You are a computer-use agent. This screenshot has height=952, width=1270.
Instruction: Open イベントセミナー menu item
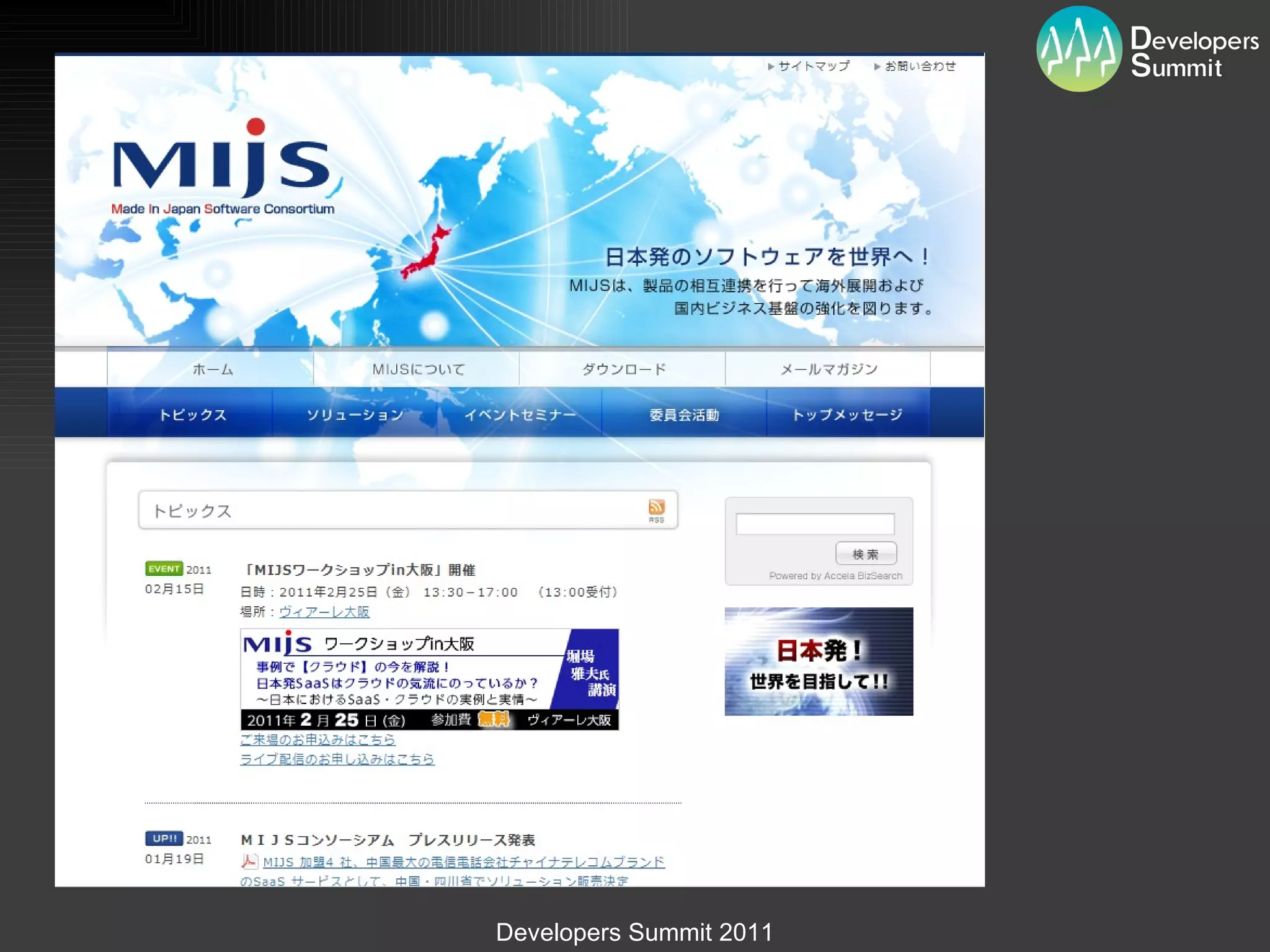pyautogui.click(x=520, y=415)
